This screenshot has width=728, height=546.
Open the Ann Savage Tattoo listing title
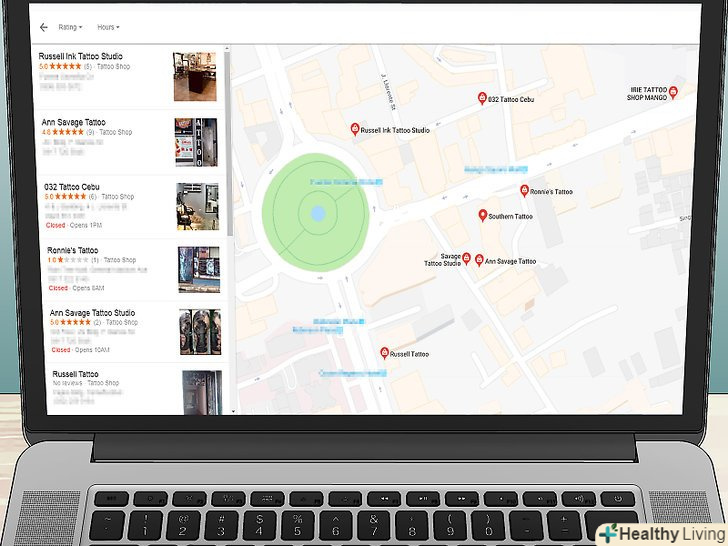pos(73,122)
